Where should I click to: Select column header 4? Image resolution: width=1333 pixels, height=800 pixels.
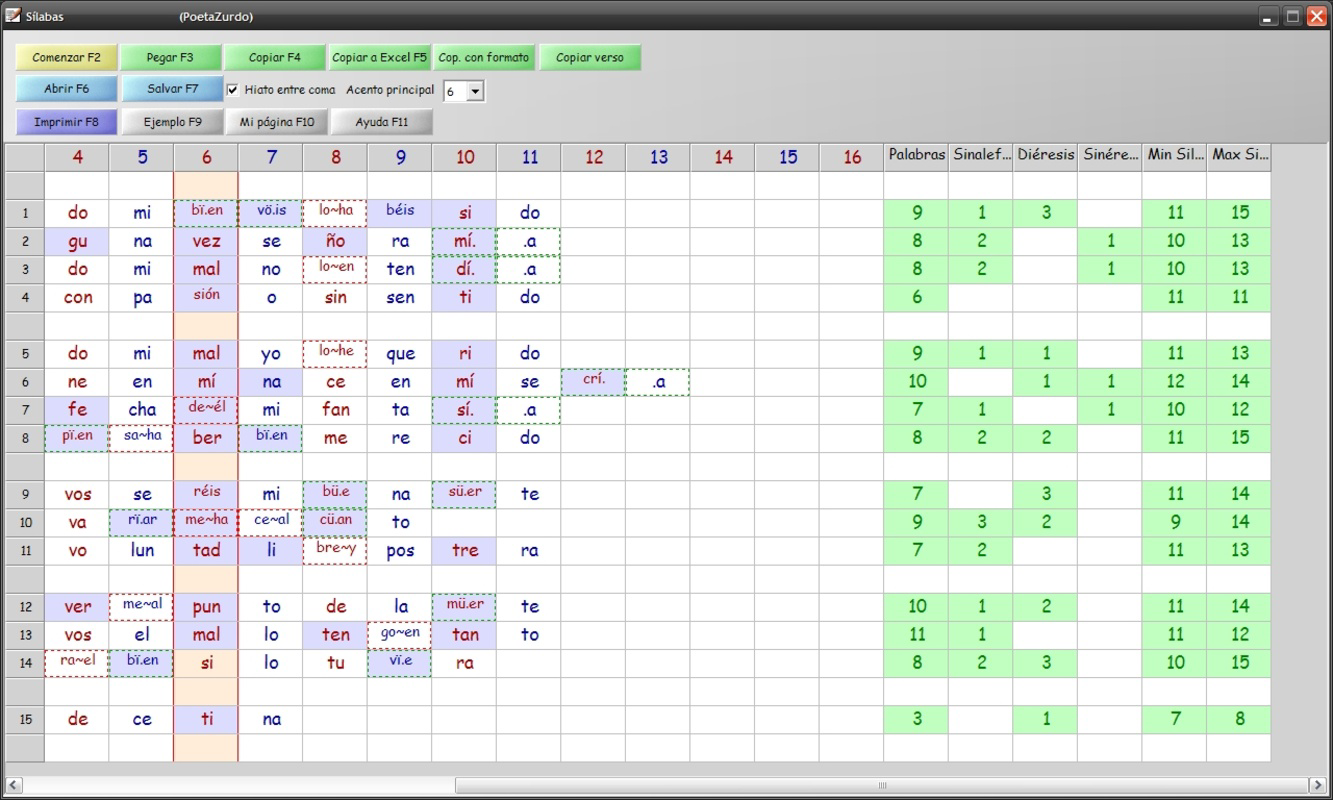(77, 157)
